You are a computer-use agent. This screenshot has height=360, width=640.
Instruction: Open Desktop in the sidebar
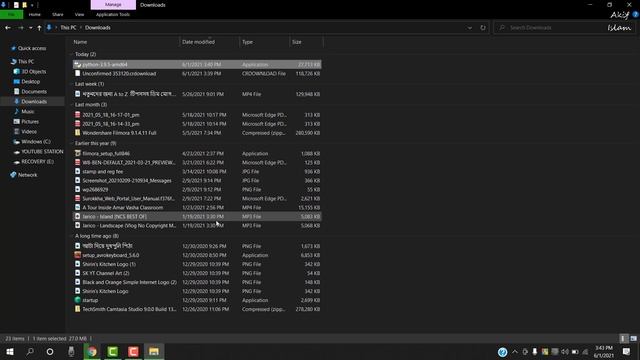coord(31,82)
